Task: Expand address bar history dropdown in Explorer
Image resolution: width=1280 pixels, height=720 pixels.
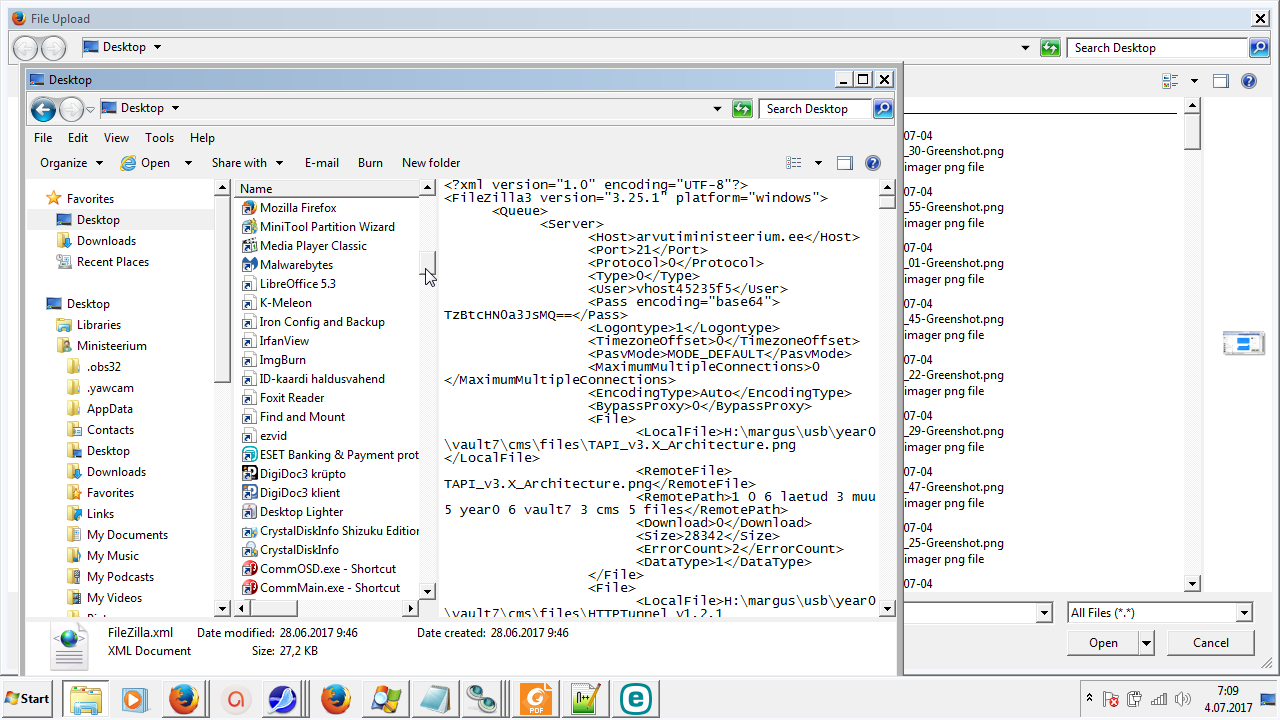Action: 717,109
